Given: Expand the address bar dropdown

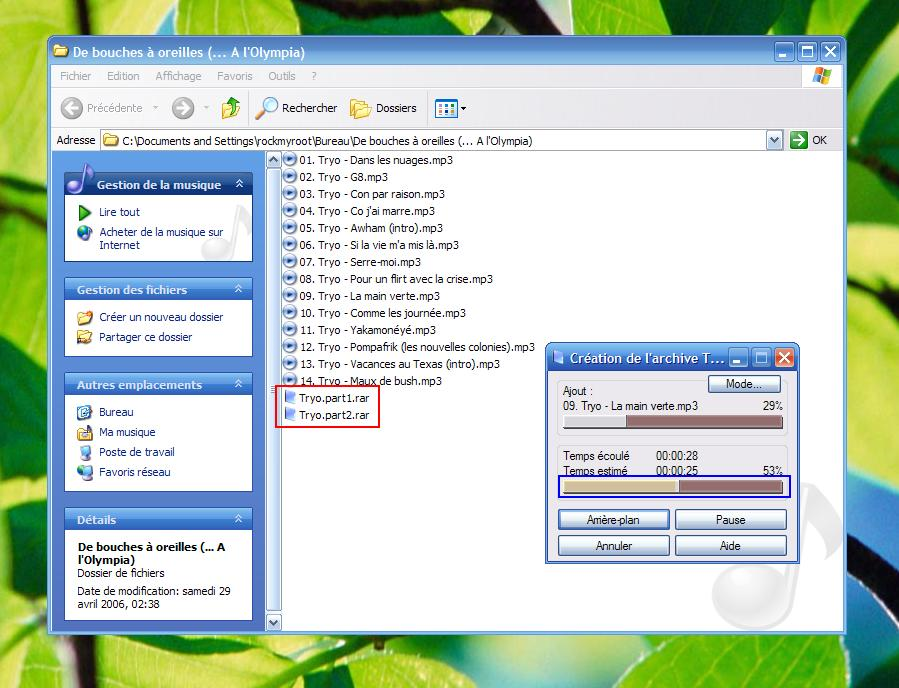Looking at the screenshot, I should point(774,141).
